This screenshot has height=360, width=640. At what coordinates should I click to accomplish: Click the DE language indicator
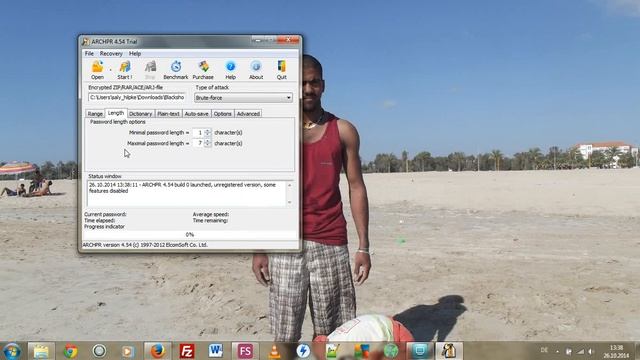point(544,350)
